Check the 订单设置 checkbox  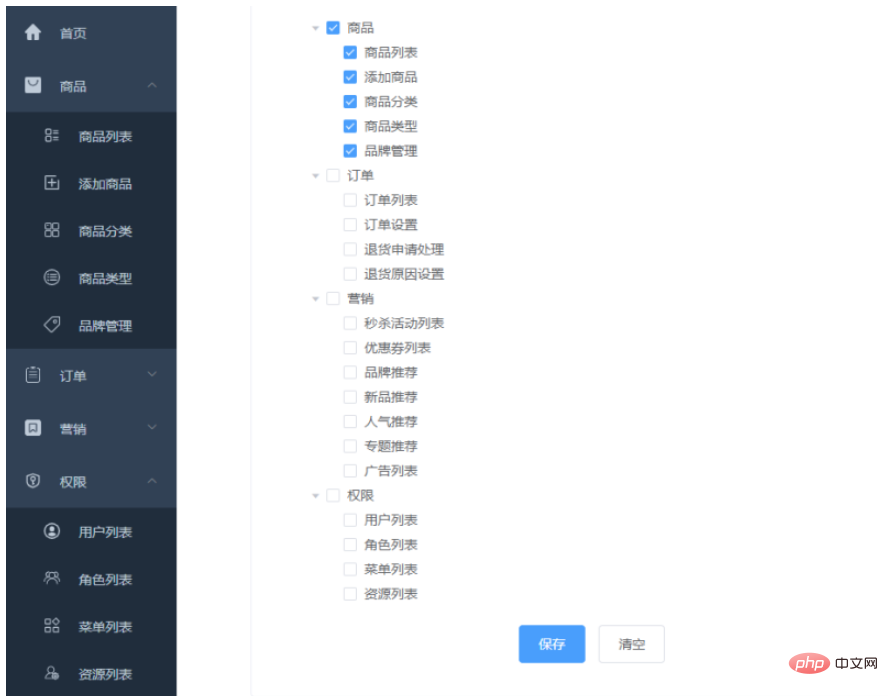pos(350,225)
